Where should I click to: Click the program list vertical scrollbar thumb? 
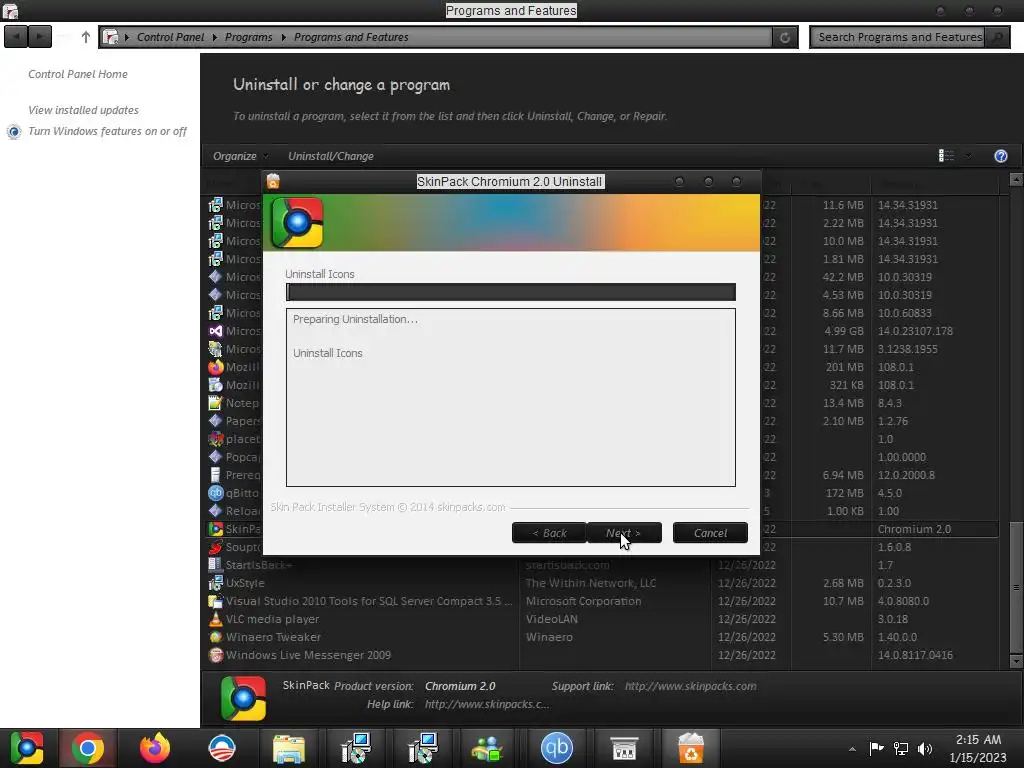(1016, 587)
